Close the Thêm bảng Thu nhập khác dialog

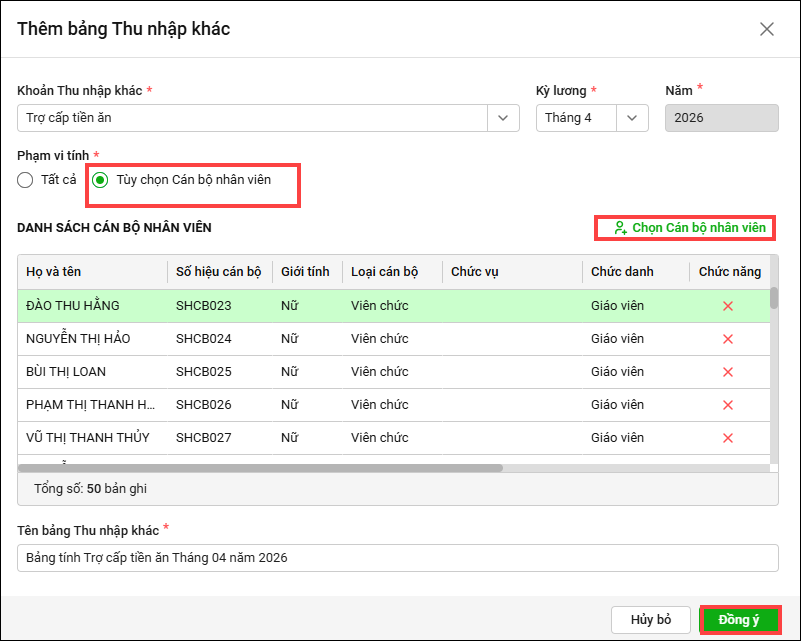click(x=767, y=29)
